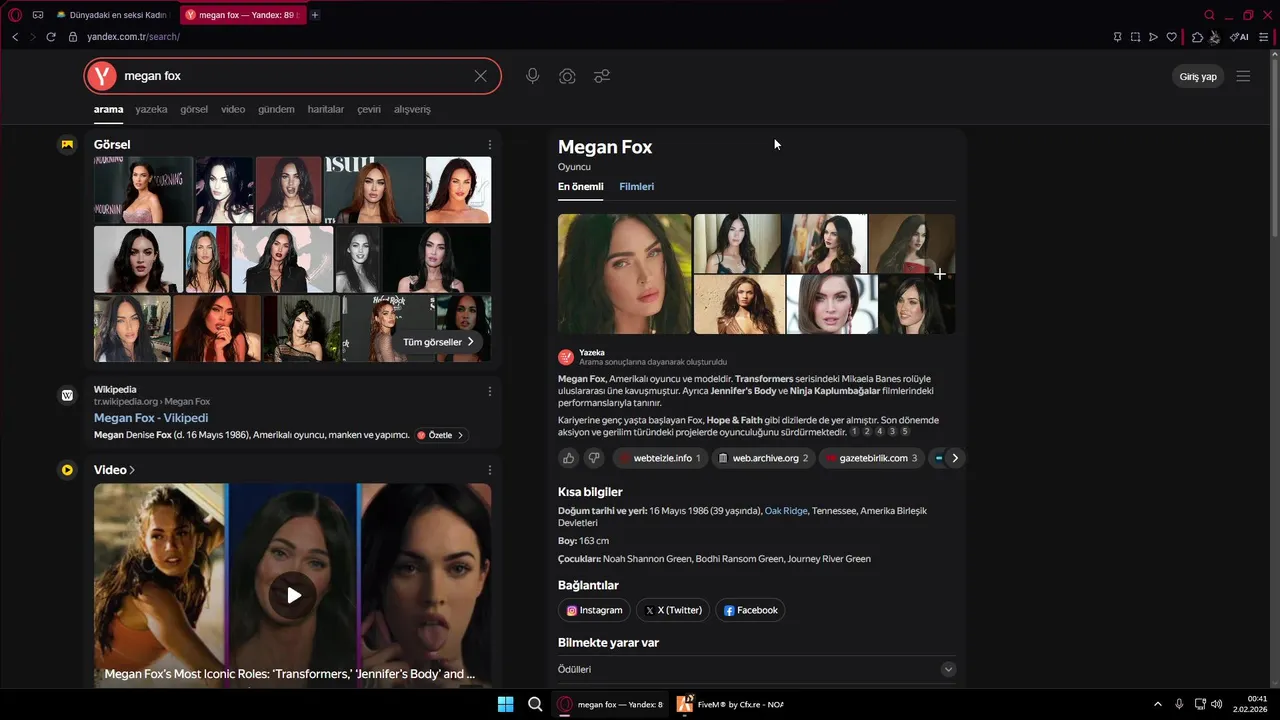Open the Opera main menu icon
Screen dimensions: 1280x720
pos(15,15)
